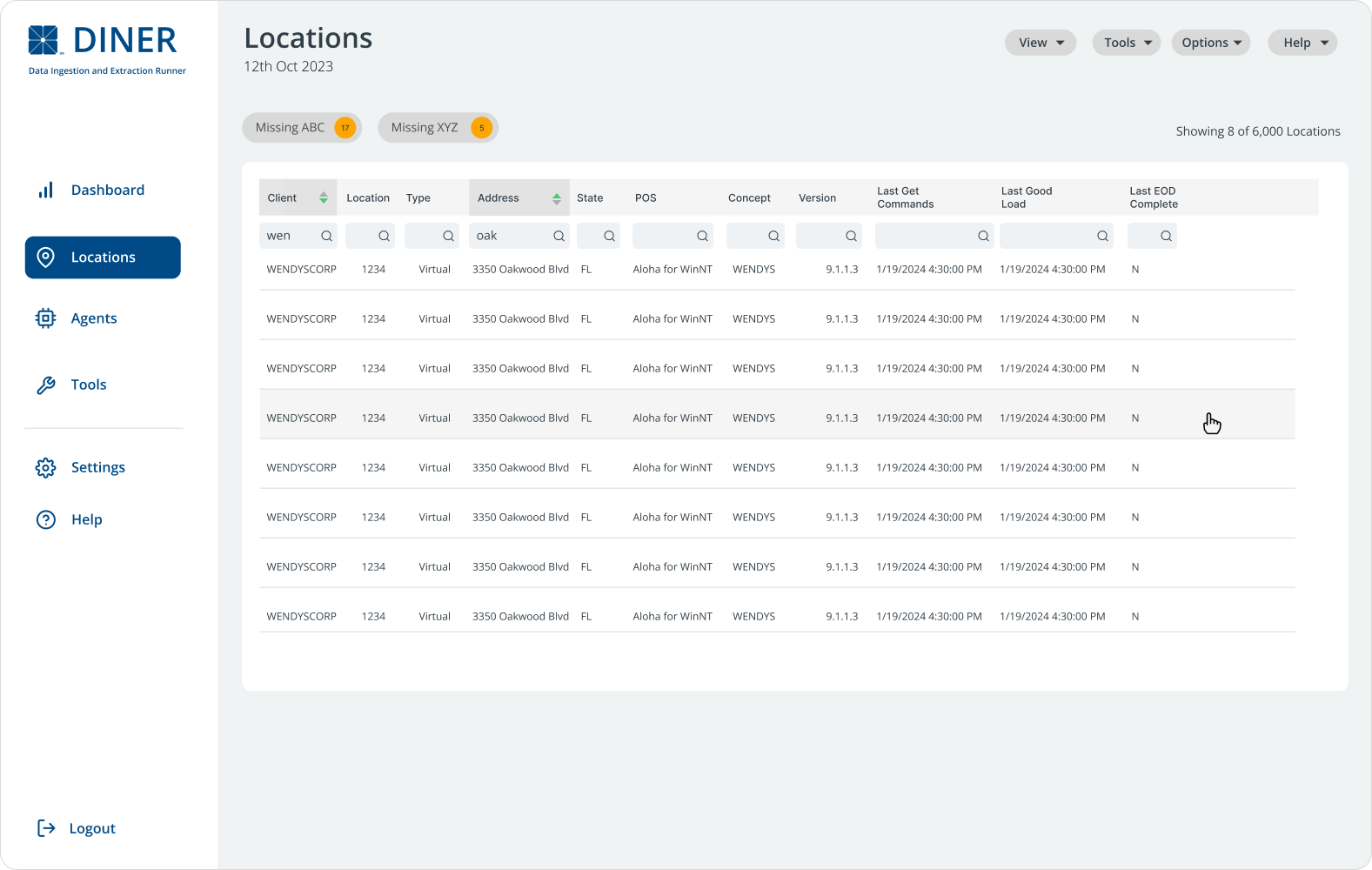Click the Settings gear icon
This screenshot has height=870, width=1372.
(x=46, y=468)
